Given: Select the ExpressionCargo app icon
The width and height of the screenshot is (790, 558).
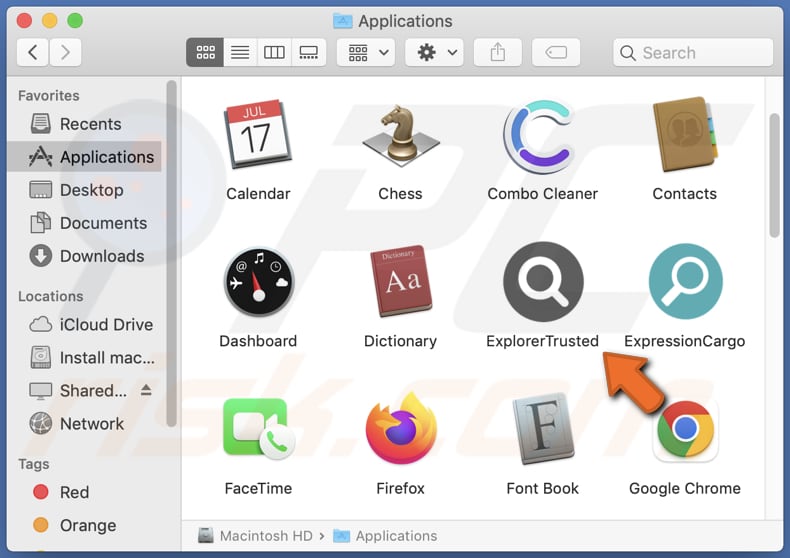Looking at the screenshot, I should click(x=685, y=282).
